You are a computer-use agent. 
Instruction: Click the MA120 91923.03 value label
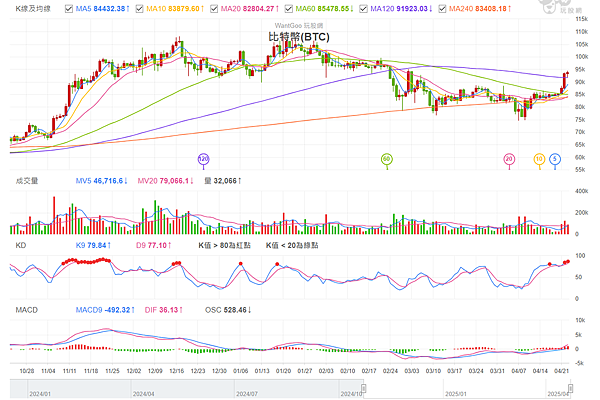[x=401, y=8]
